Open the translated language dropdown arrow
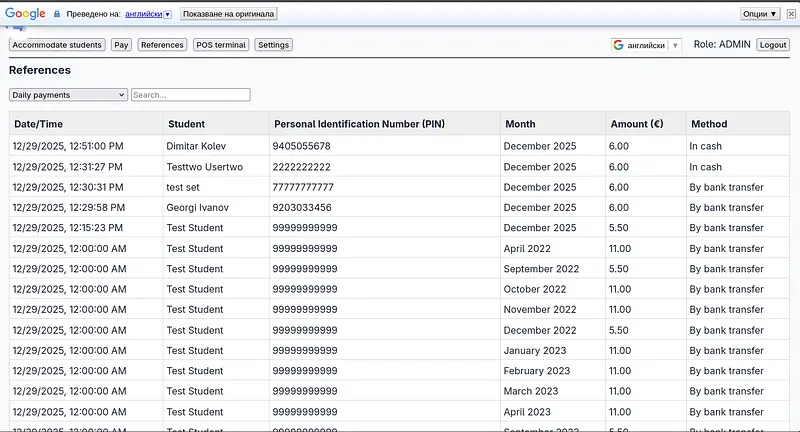The width and height of the screenshot is (800, 432). (167, 14)
